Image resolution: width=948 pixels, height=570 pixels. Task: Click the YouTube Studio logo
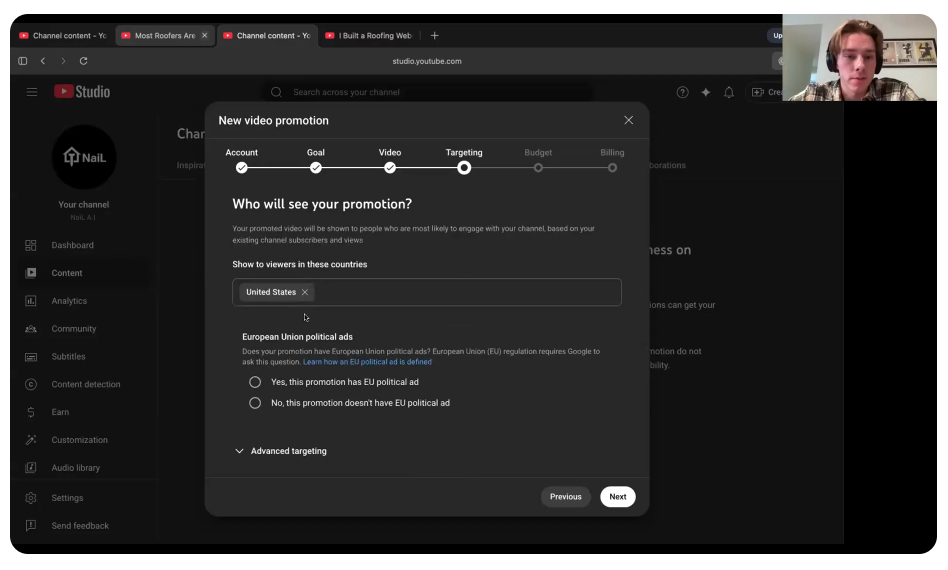click(x=82, y=92)
